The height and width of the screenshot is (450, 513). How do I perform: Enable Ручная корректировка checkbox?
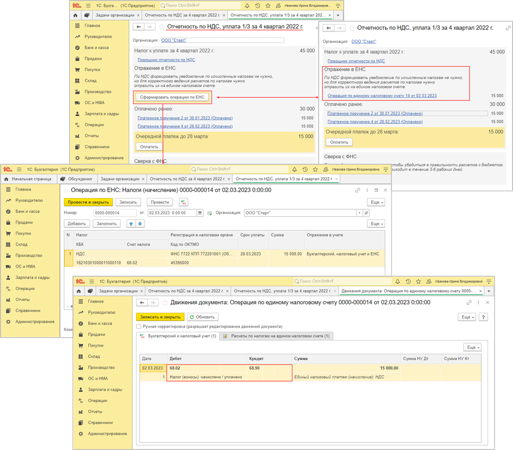(x=139, y=326)
